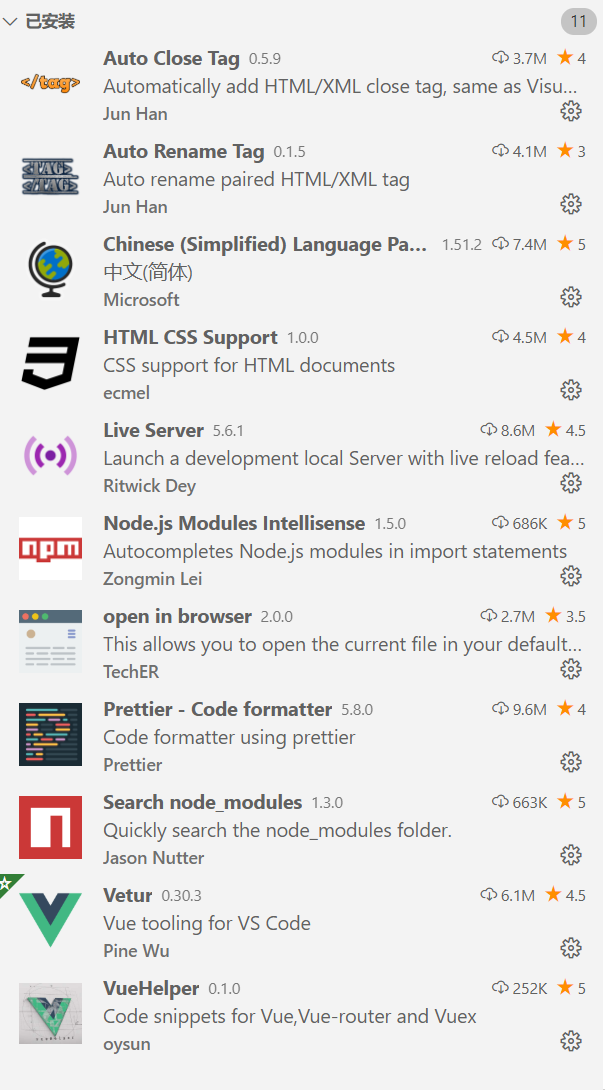This screenshot has width=605, height=1090.
Task: Click version 1.51.2 of Chinese Language Pack
Action: (x=462, y=245)
